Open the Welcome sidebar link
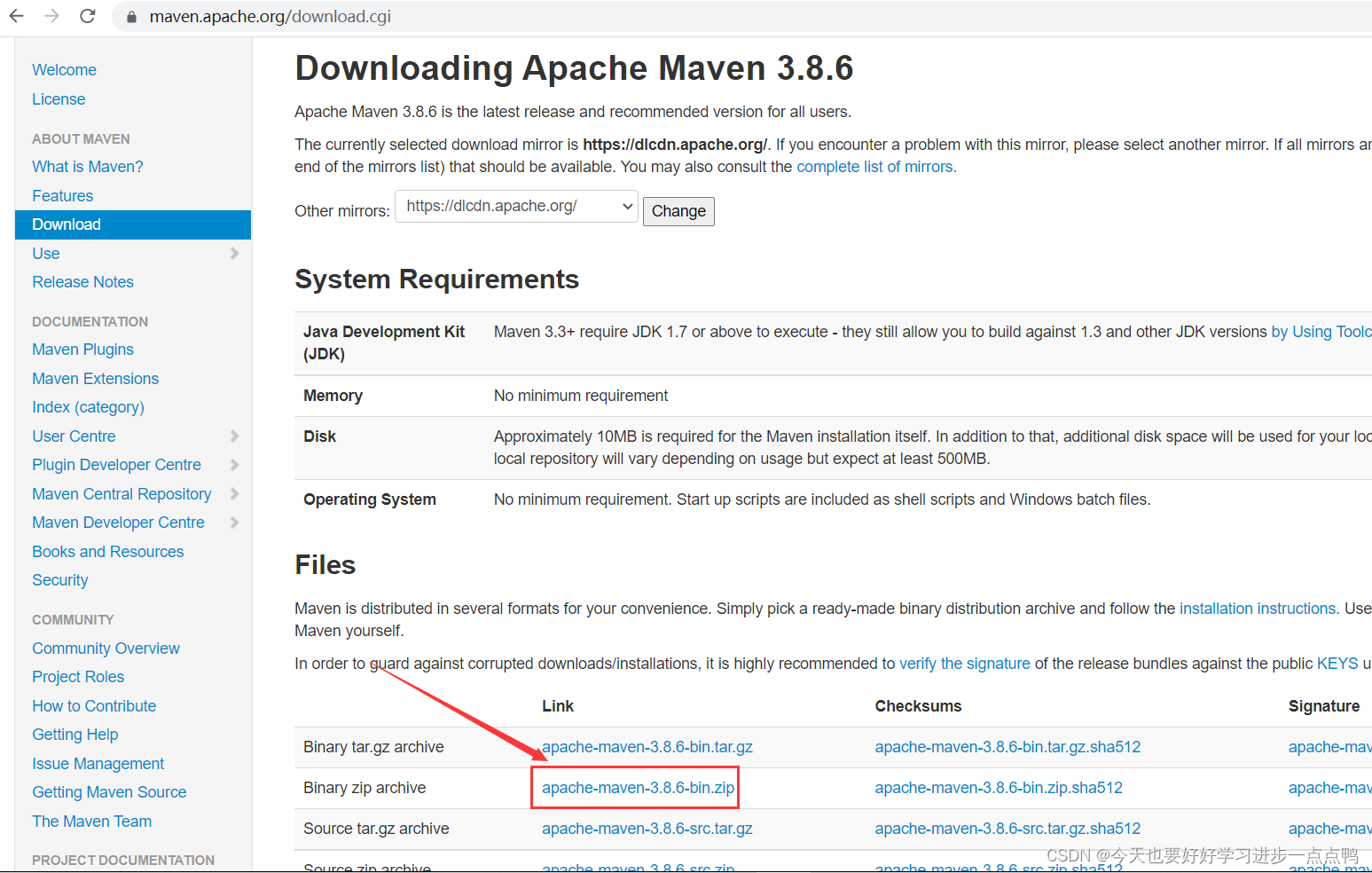 click(64, 70)
